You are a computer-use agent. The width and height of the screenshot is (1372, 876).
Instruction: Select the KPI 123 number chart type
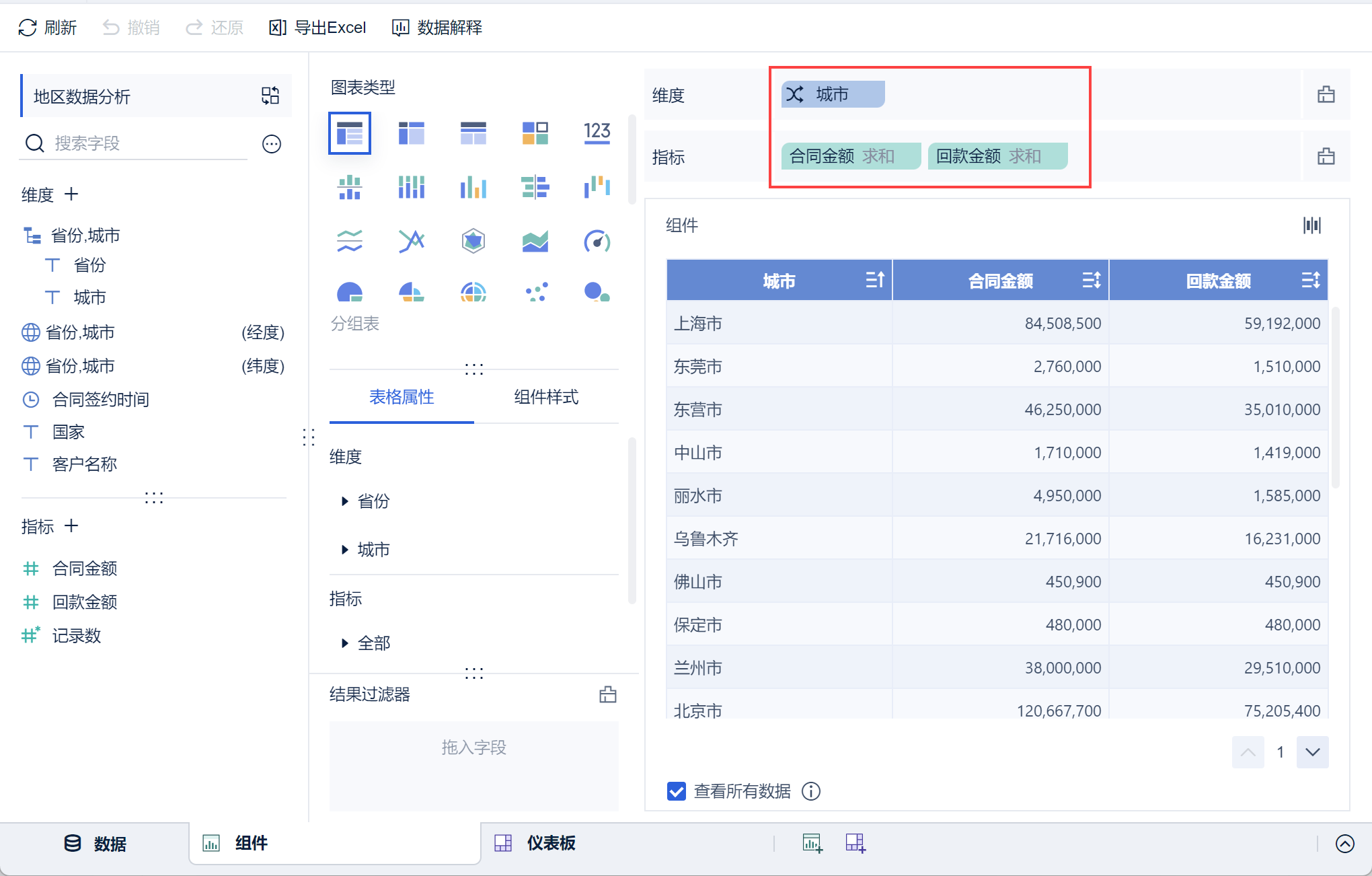coord(597,133)
